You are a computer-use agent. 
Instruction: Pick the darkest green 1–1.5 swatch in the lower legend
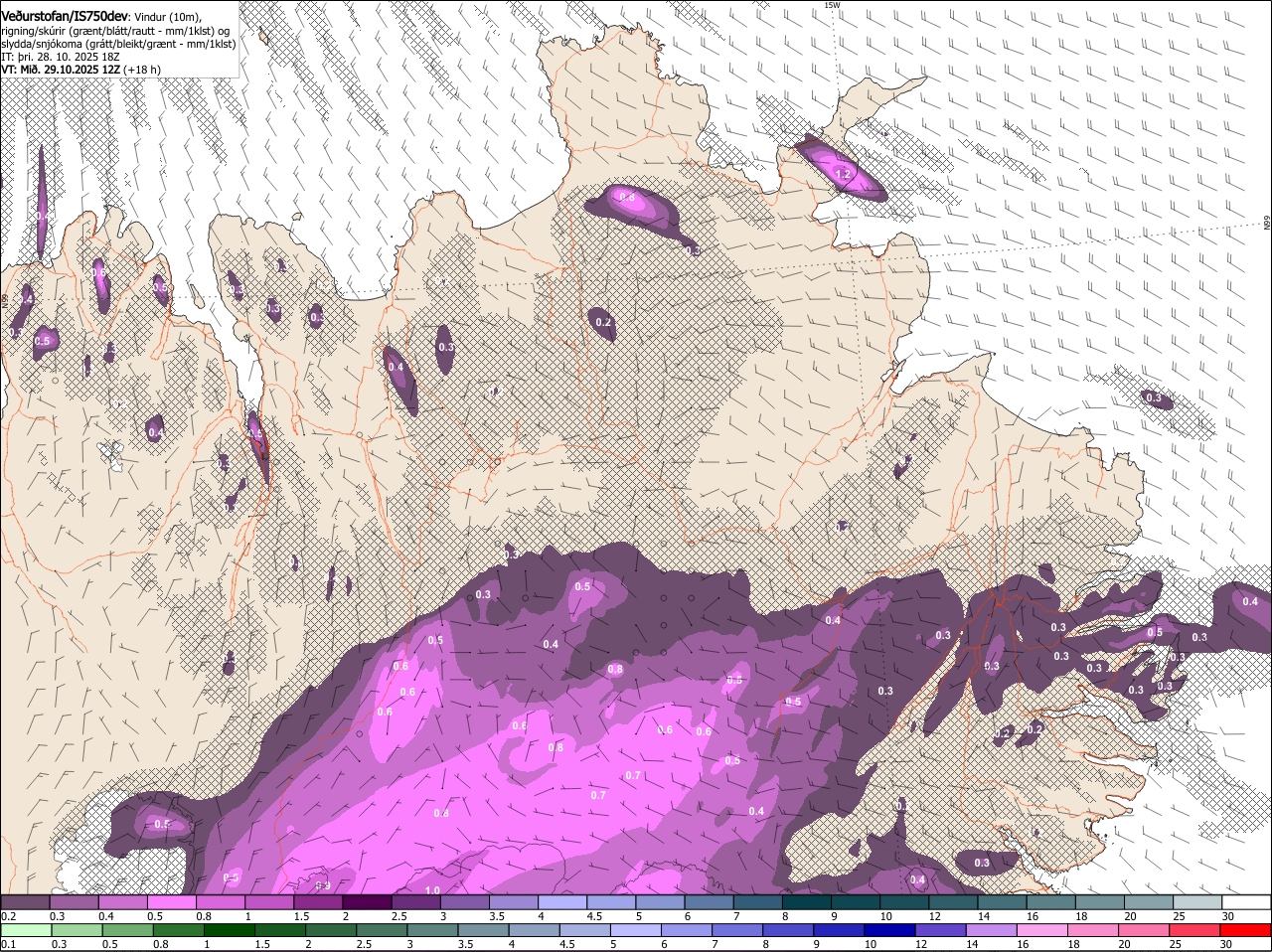click(229, 930)
